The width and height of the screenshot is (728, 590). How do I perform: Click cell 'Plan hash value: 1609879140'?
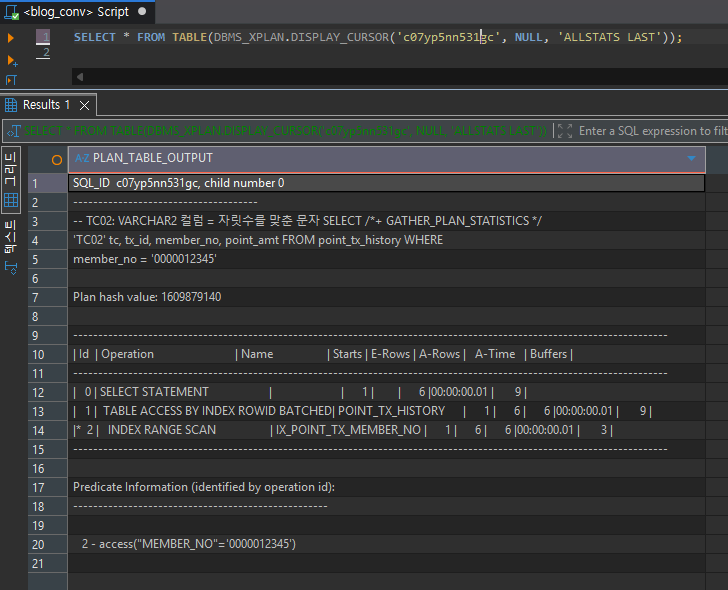click(387, 297)
